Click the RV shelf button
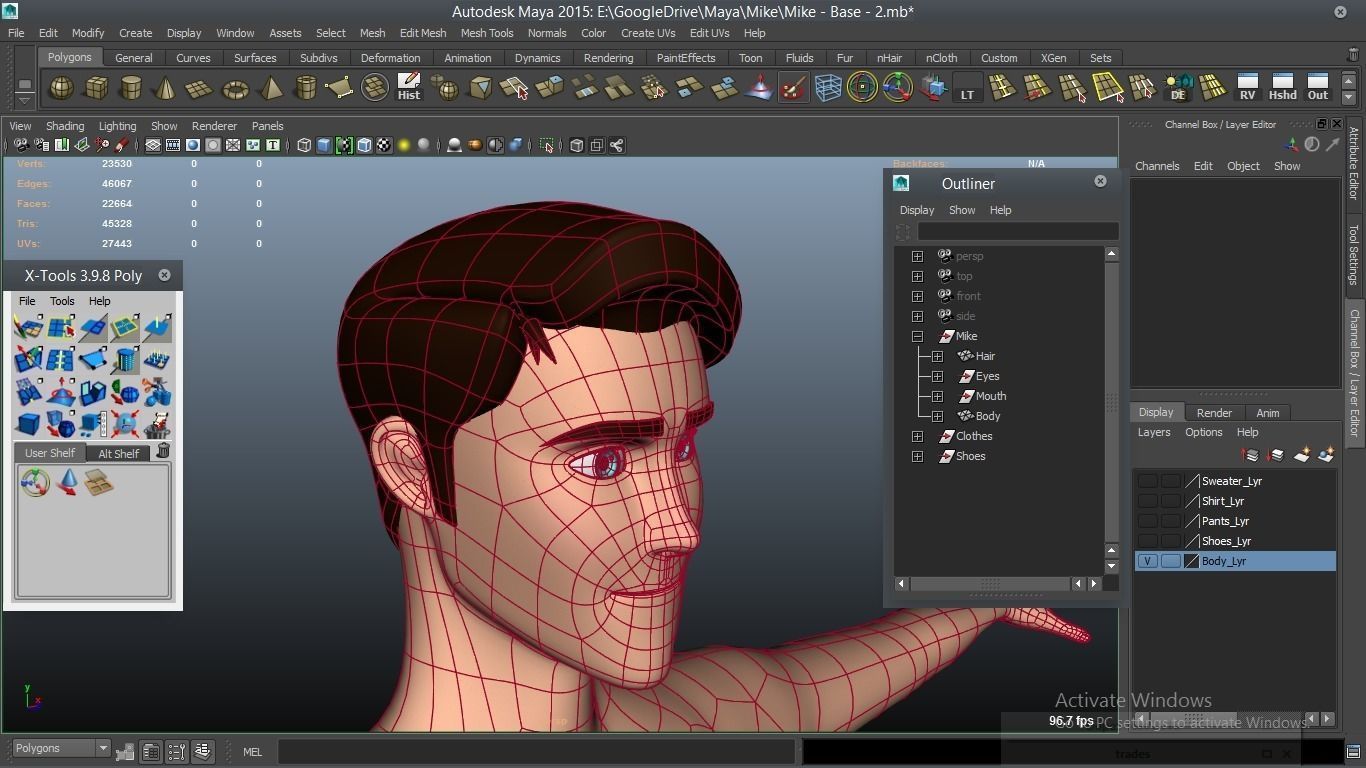1366x768 pixels. pyautogui.click(x=1247, y=87)
